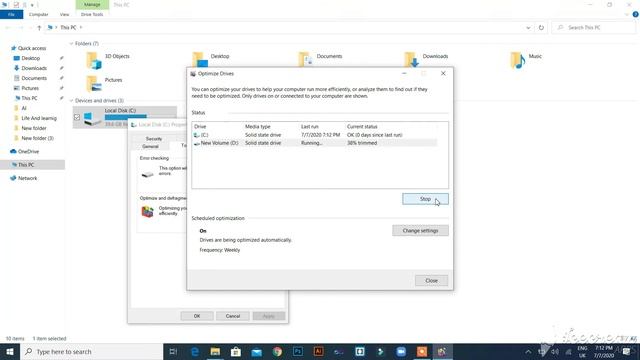The image size is (640, 360).
Task: Expand the hidden system tray icons
Action: pos(528,351)
